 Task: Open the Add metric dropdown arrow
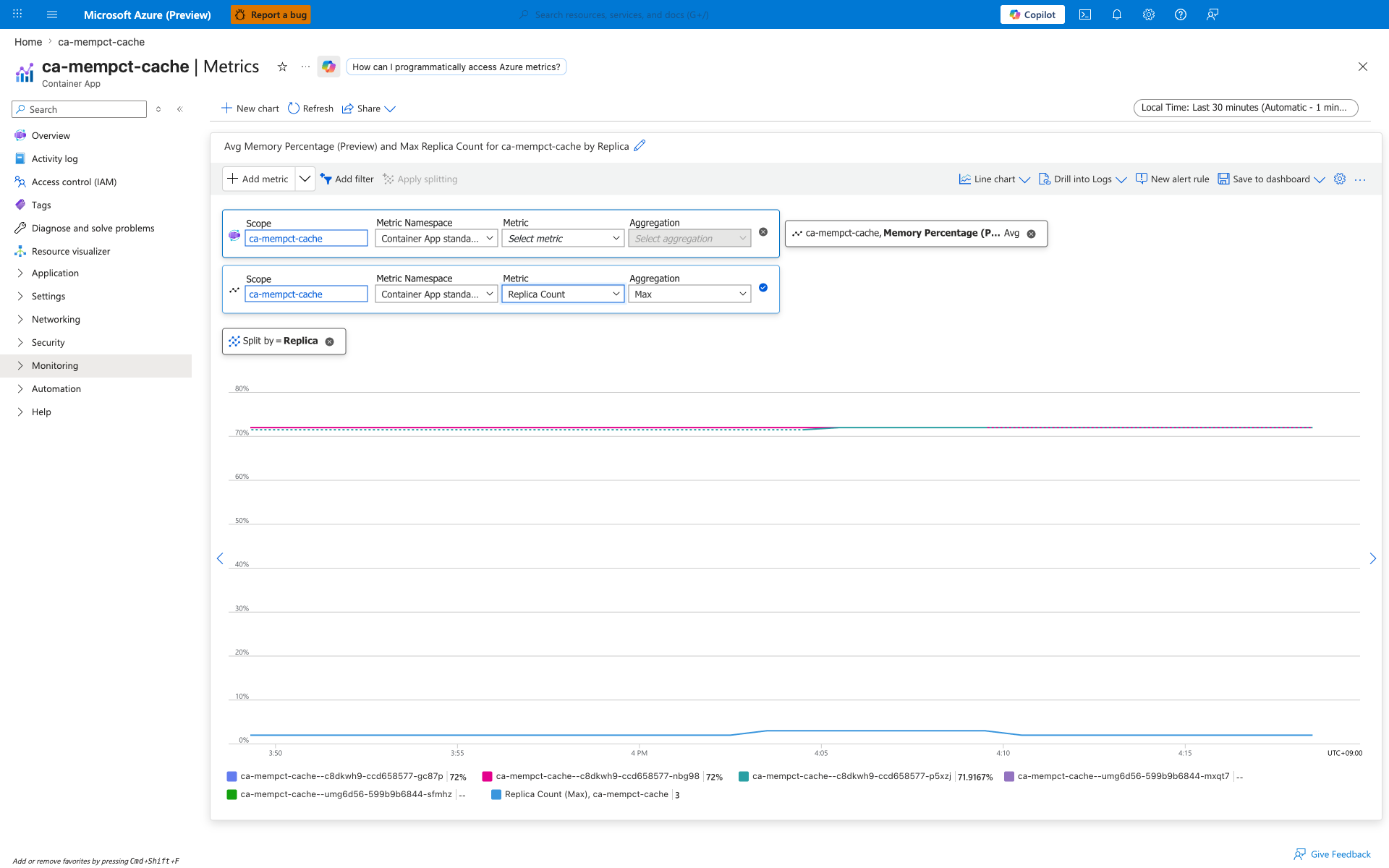pos(305,179)
